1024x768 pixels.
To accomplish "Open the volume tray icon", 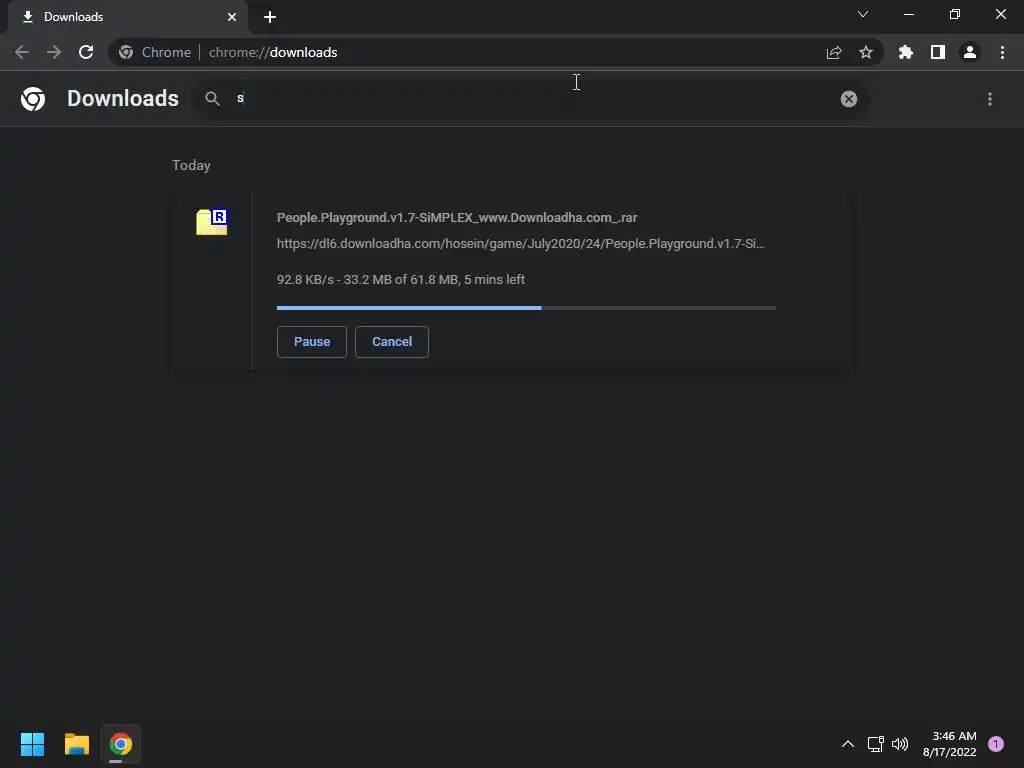I will tap(900, 744).
